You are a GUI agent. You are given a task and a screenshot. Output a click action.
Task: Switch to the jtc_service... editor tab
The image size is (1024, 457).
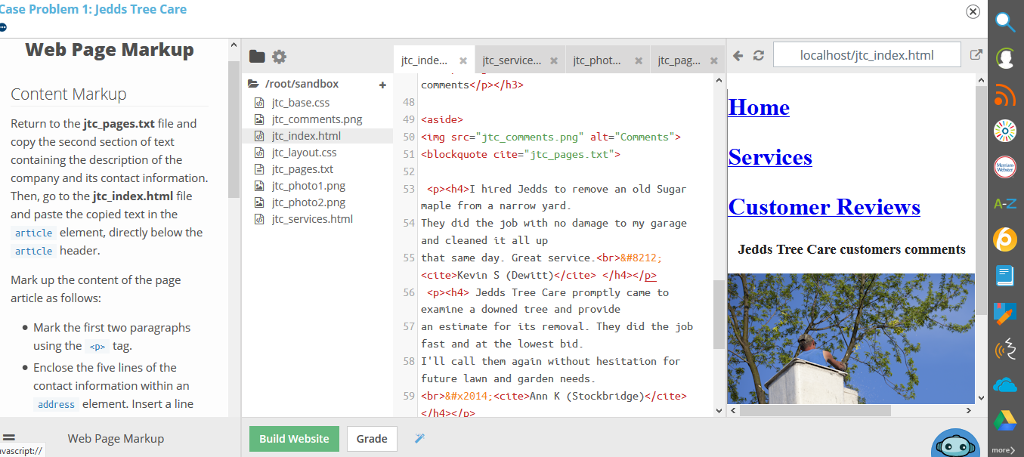tap(512, 61)
